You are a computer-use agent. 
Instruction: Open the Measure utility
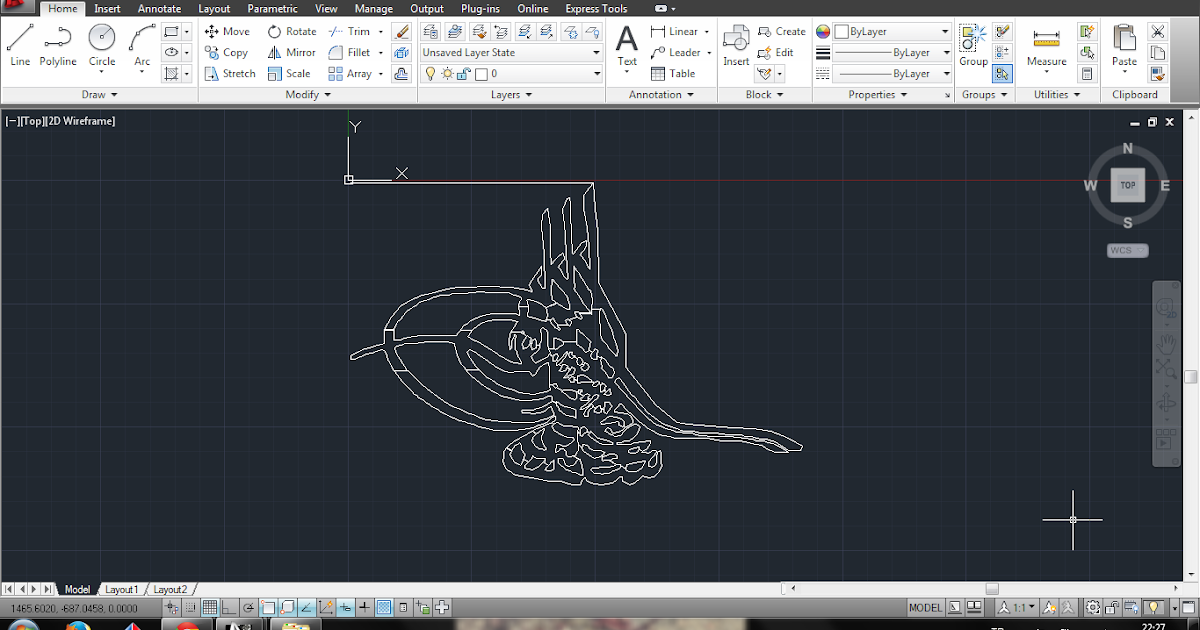[1046, 46]
